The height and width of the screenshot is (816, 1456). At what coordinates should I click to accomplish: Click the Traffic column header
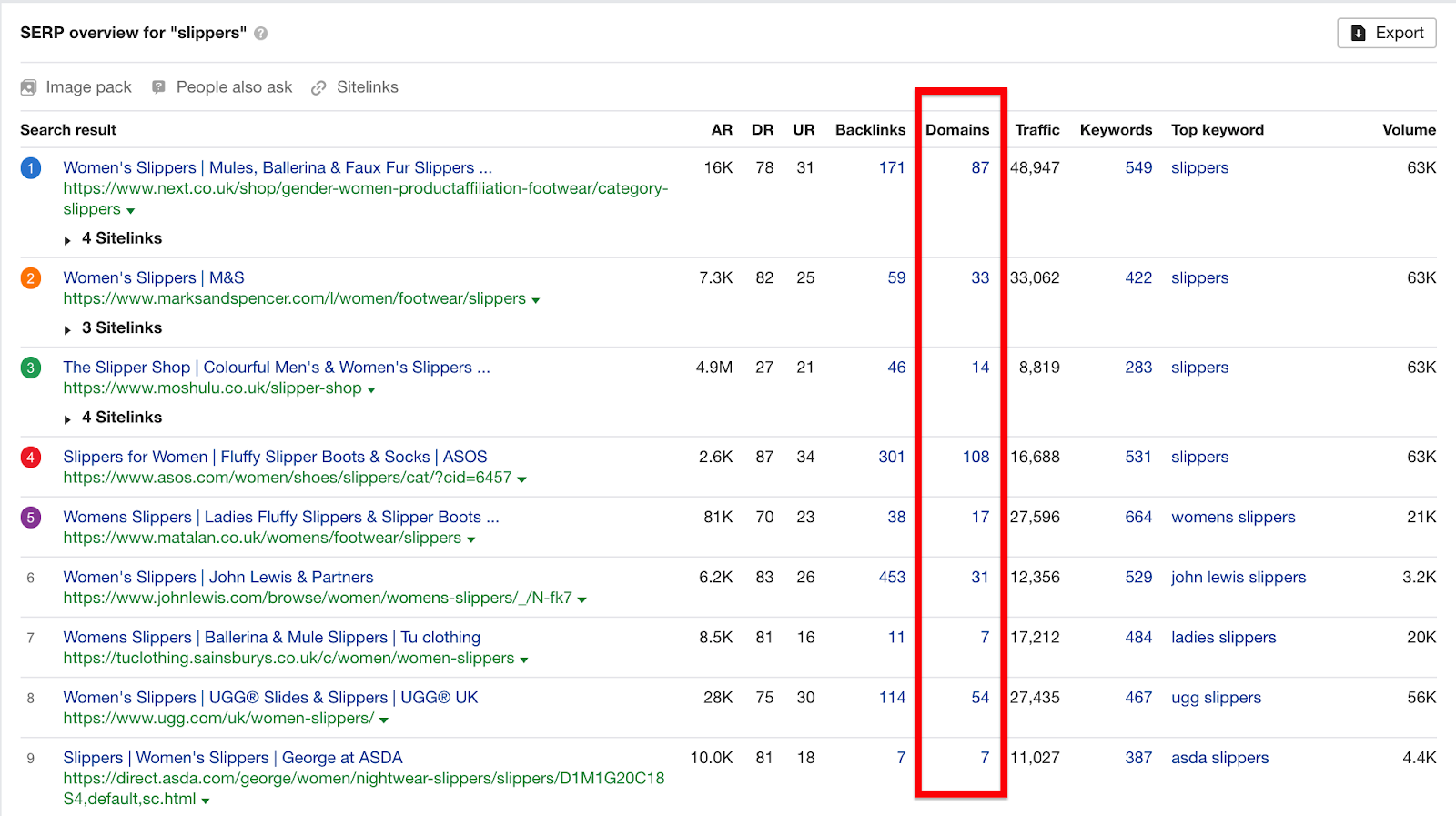pyautogui.click(x=1037, y=130)
